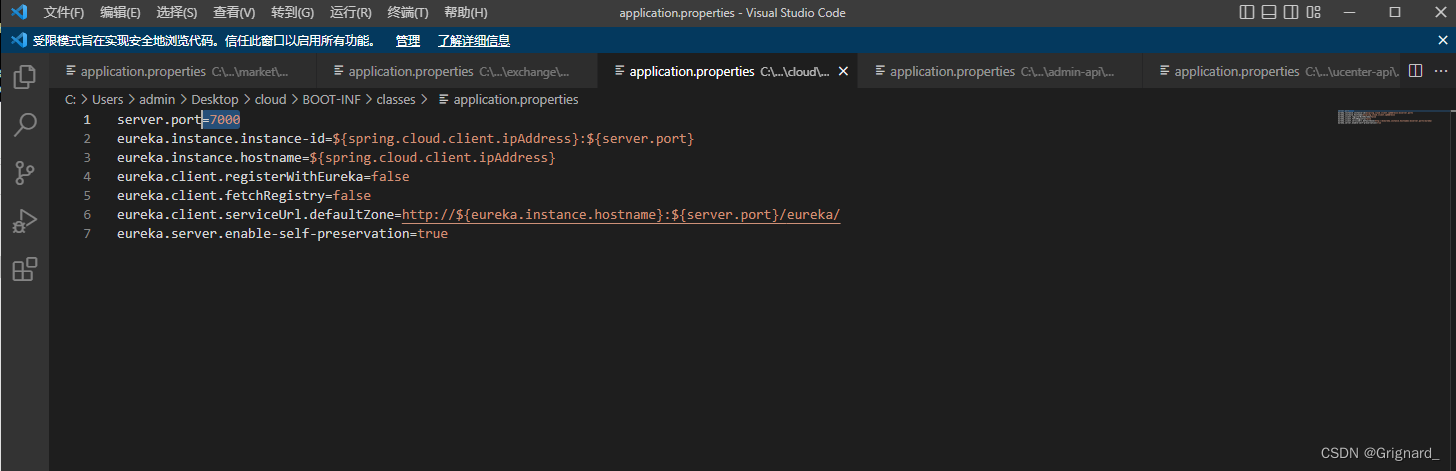Click the 管理 link in the banner
This screenshot has width=1456, height=471.
coord(408,41)
